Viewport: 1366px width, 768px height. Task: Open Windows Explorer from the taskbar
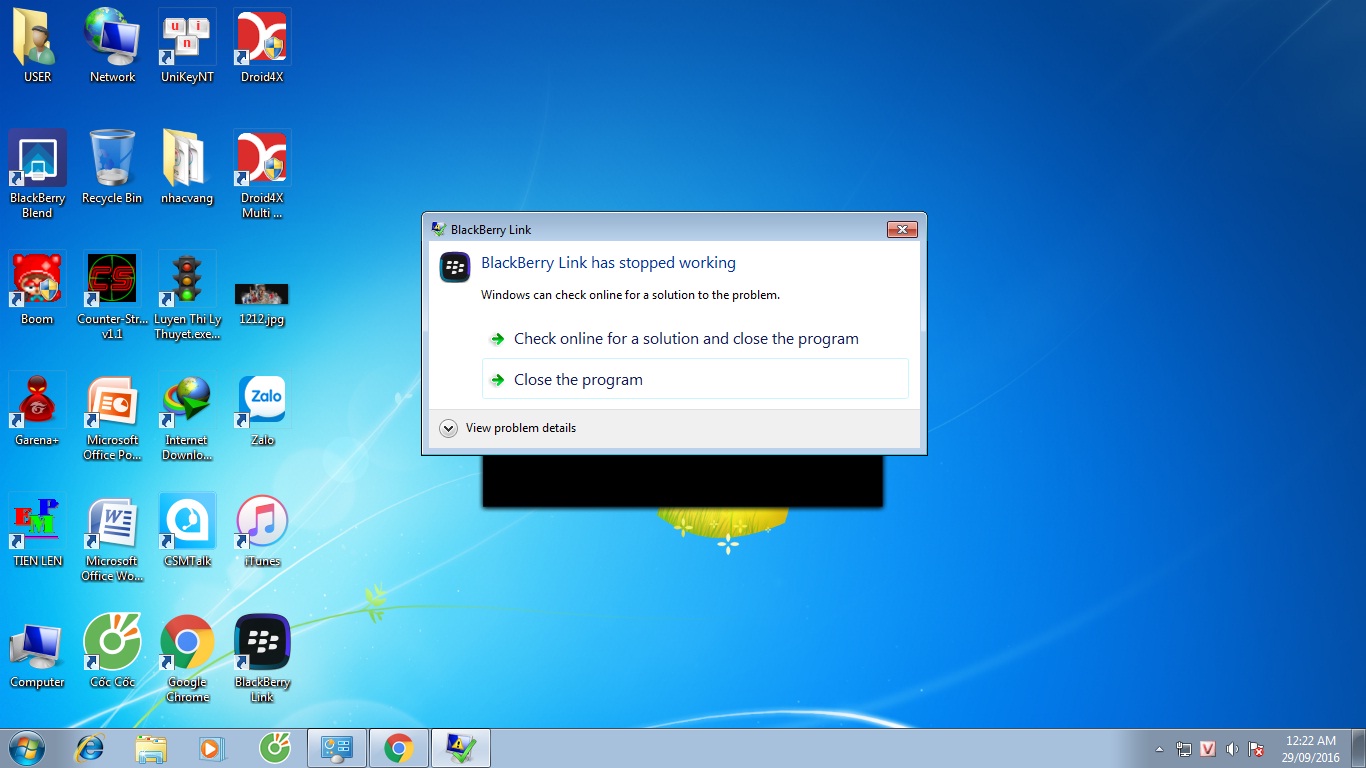point(151,748)
